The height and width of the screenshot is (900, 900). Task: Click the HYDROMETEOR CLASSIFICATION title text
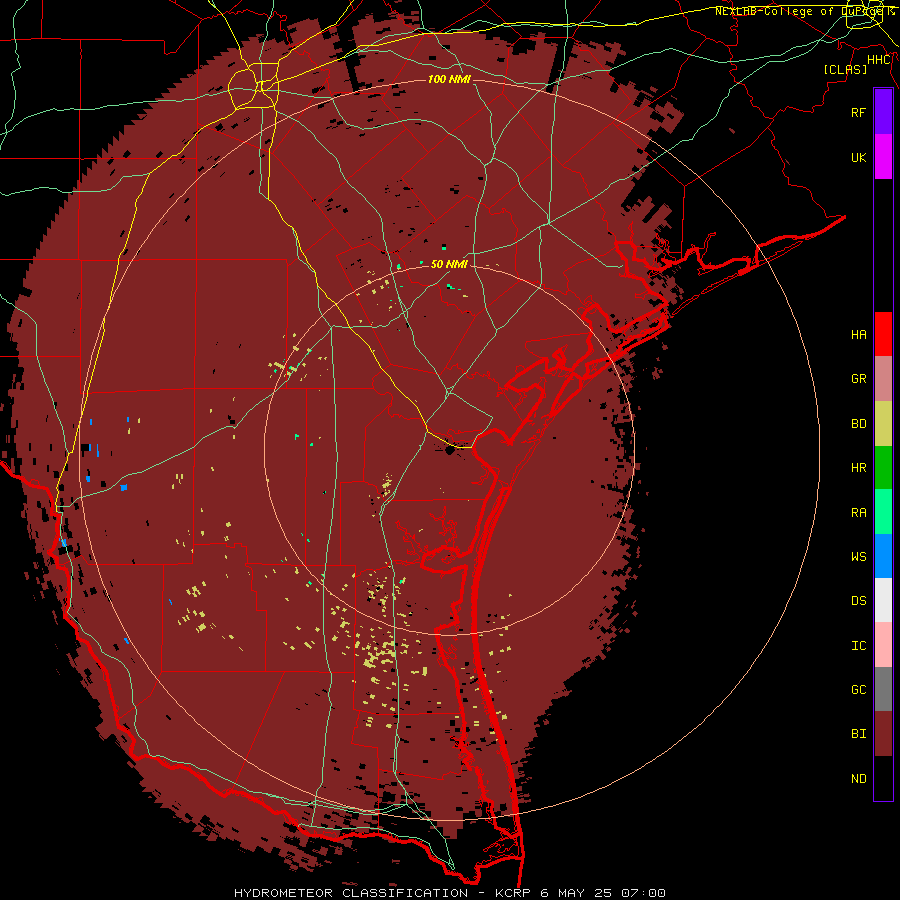pyautogui.click(x=351, y=893)
